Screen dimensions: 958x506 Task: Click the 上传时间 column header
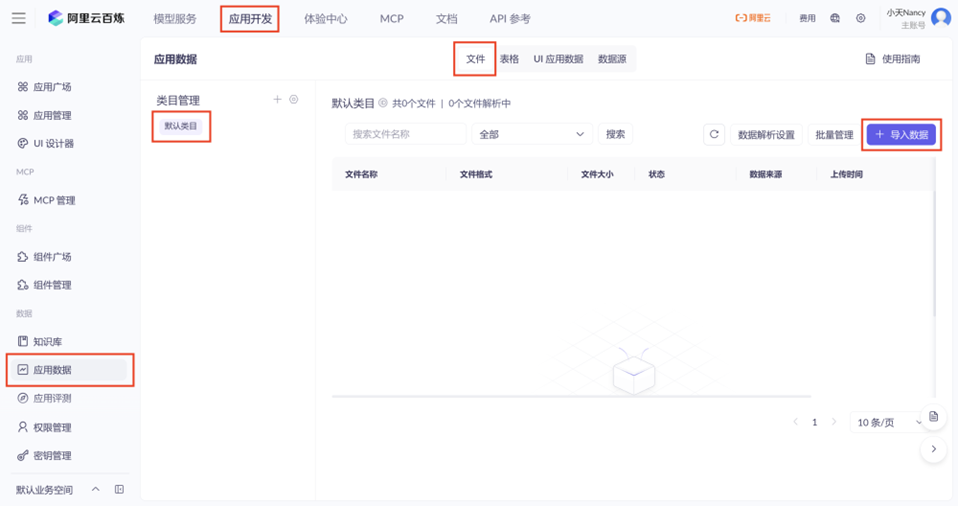pos(846,174)
